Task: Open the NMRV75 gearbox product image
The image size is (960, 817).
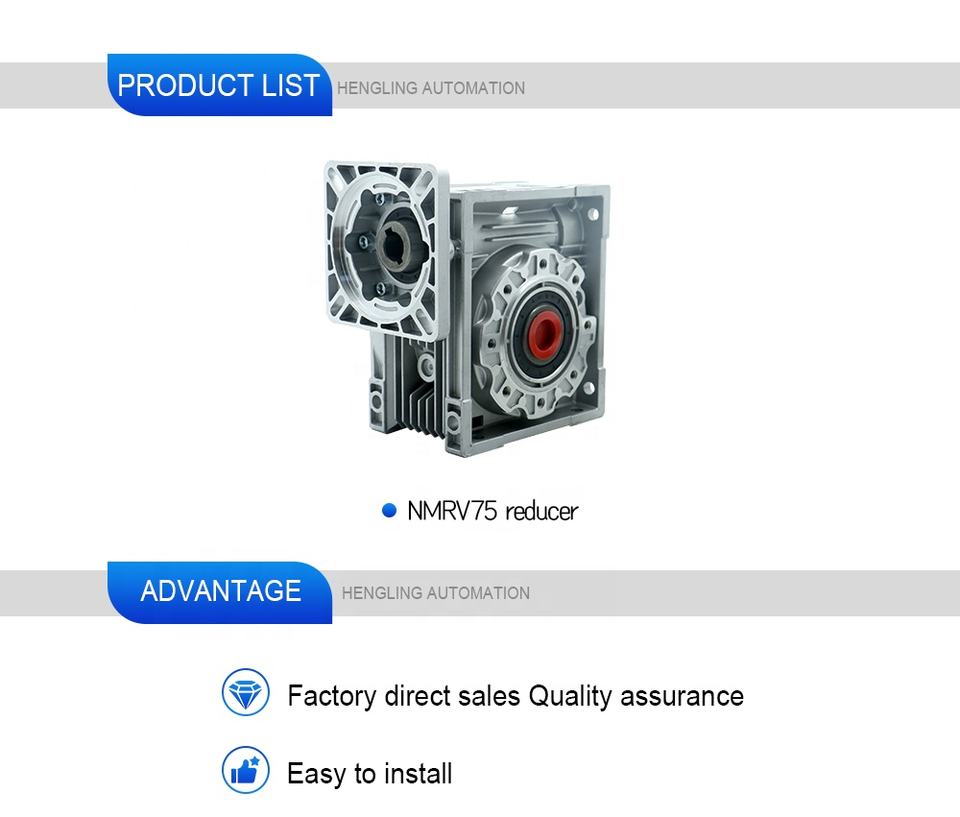Action: [x=467, y=309]
